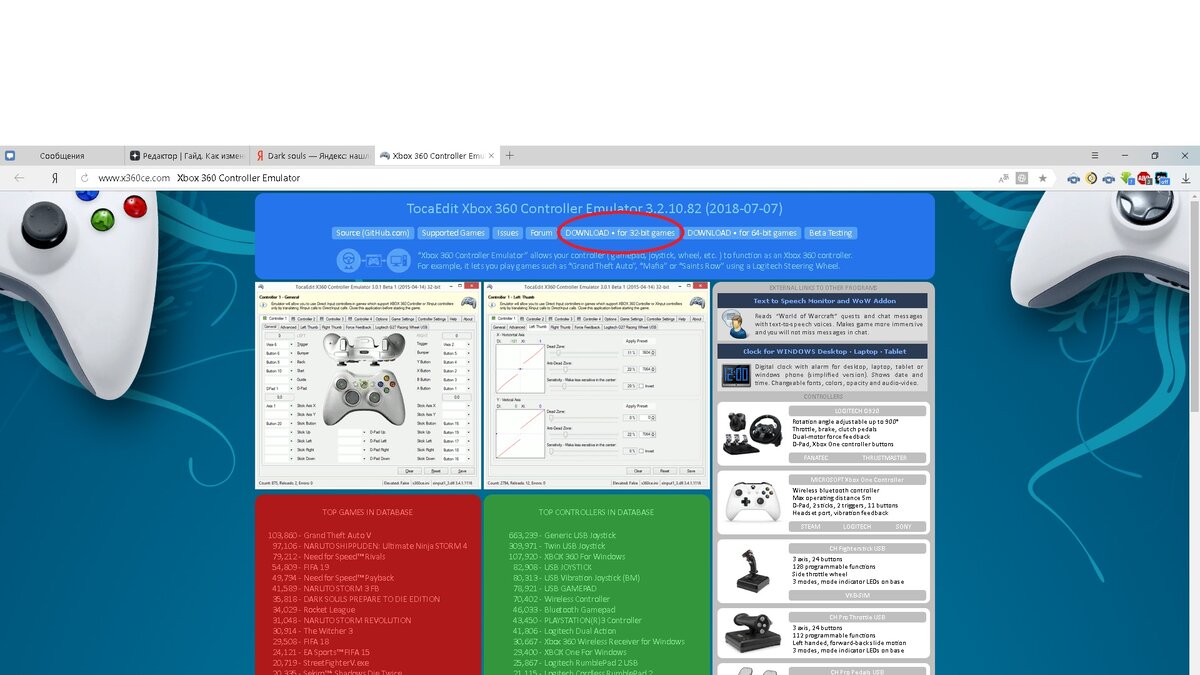Click the CH Pro Throttle image
The height and width of the screenshot is (675, 1200).
[x=754, y=634]
